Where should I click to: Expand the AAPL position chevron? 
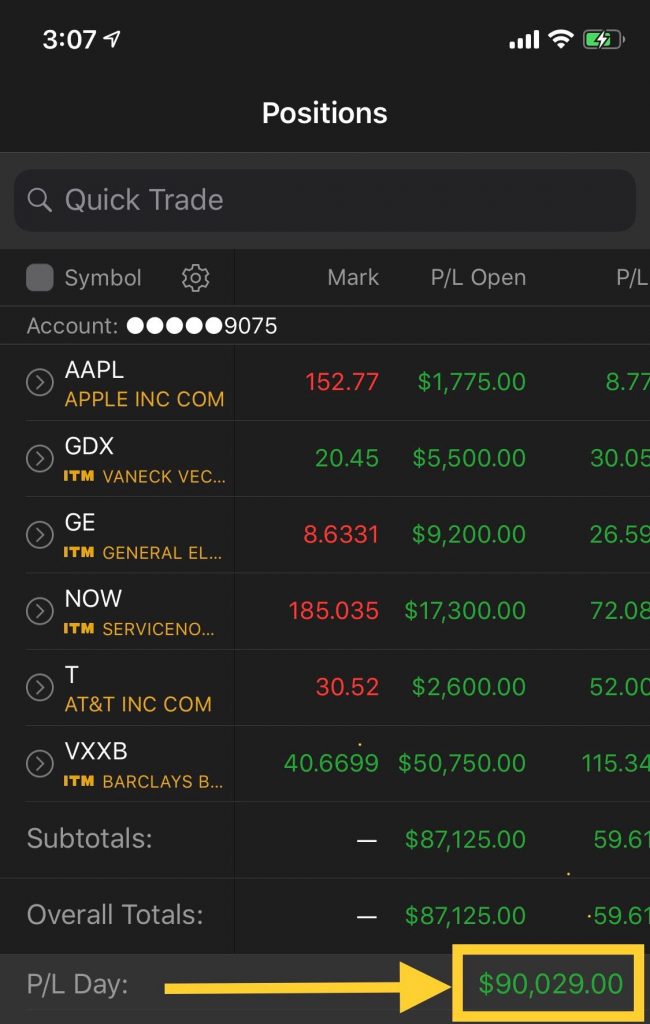tap(39, 382)
